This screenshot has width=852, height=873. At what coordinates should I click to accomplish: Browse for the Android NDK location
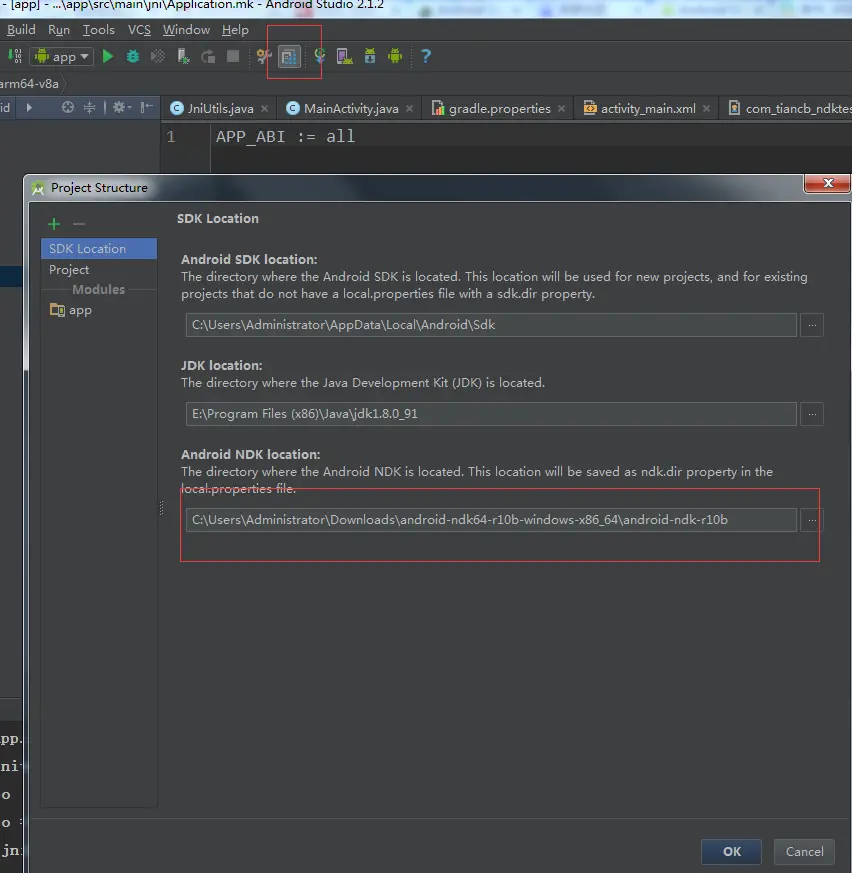(812, 520)
